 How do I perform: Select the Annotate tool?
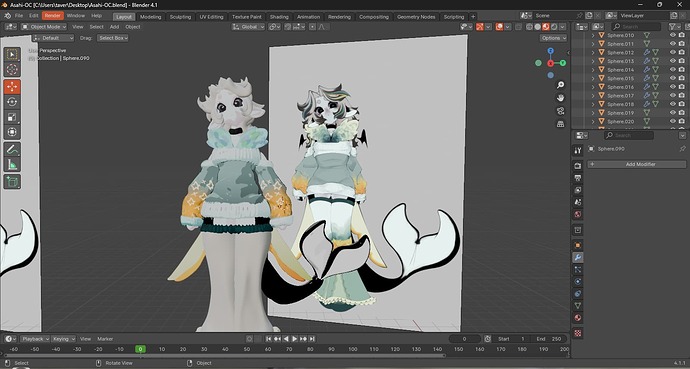(12, 150)
